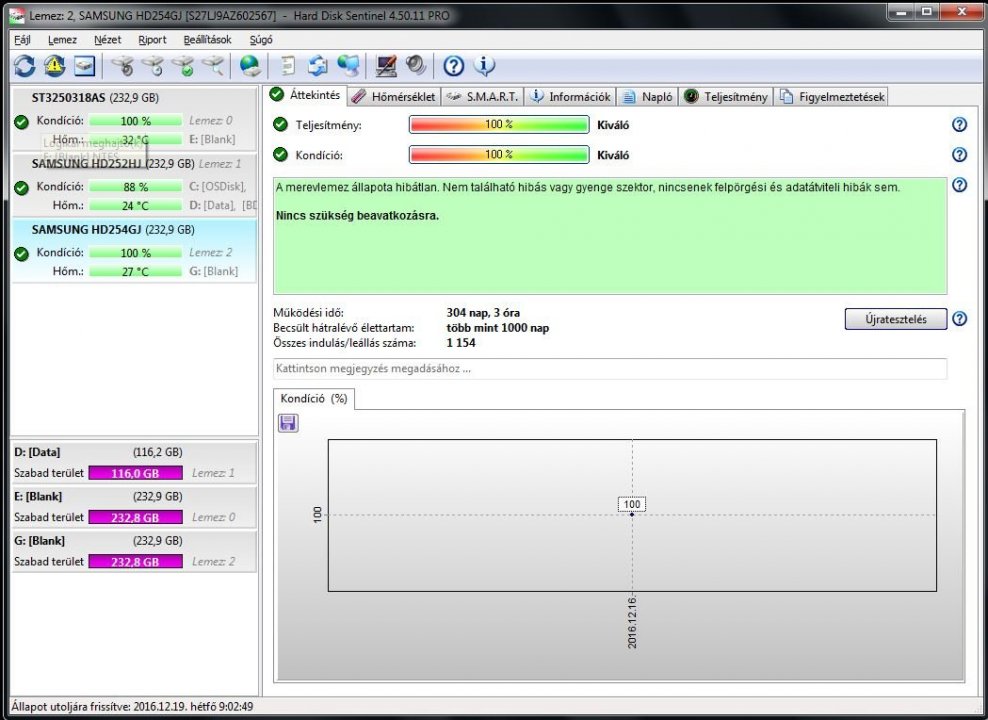This screenshot has width=988, height=720.
Task: Click the text több mint 1000 nap
Action: tap(498, 328)
